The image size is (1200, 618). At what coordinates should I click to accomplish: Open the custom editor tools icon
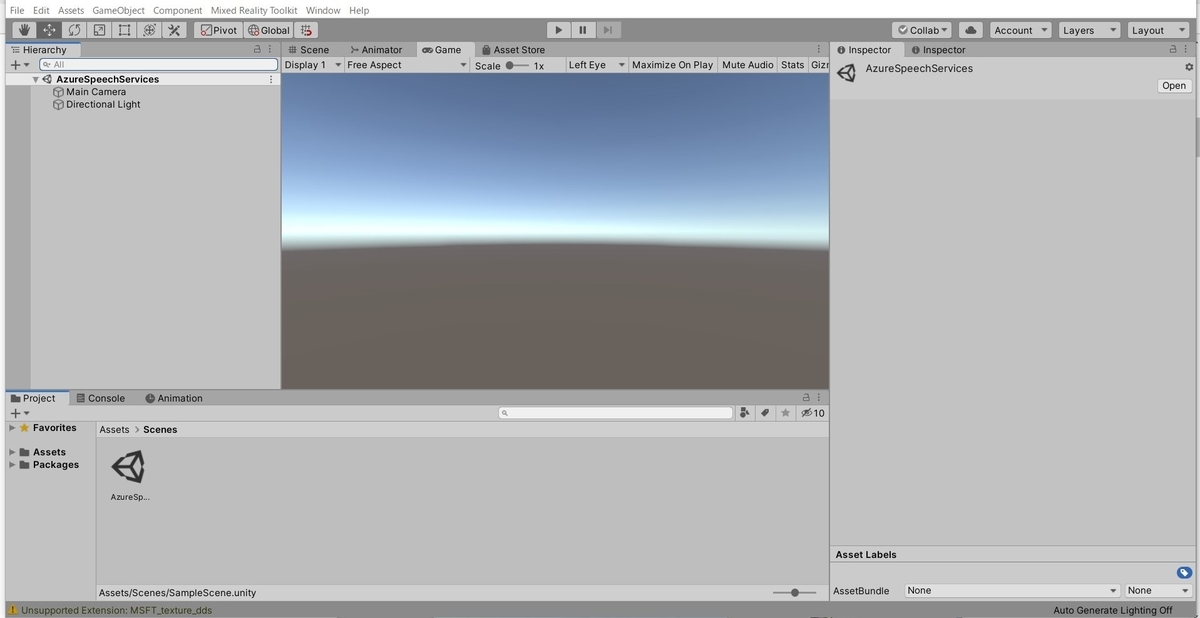point(174,30)
